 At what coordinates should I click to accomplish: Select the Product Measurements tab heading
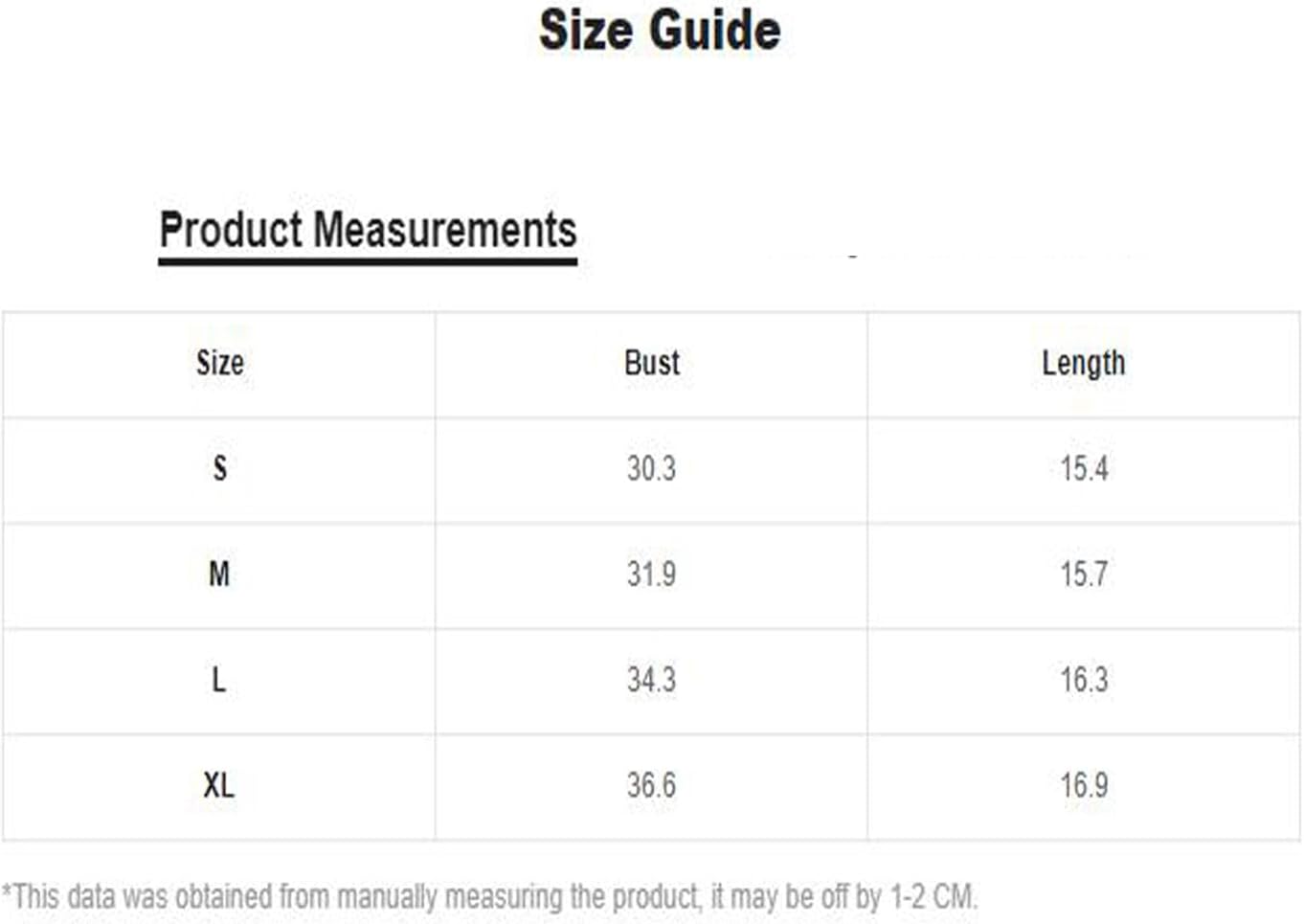click(x=368, y=231)
